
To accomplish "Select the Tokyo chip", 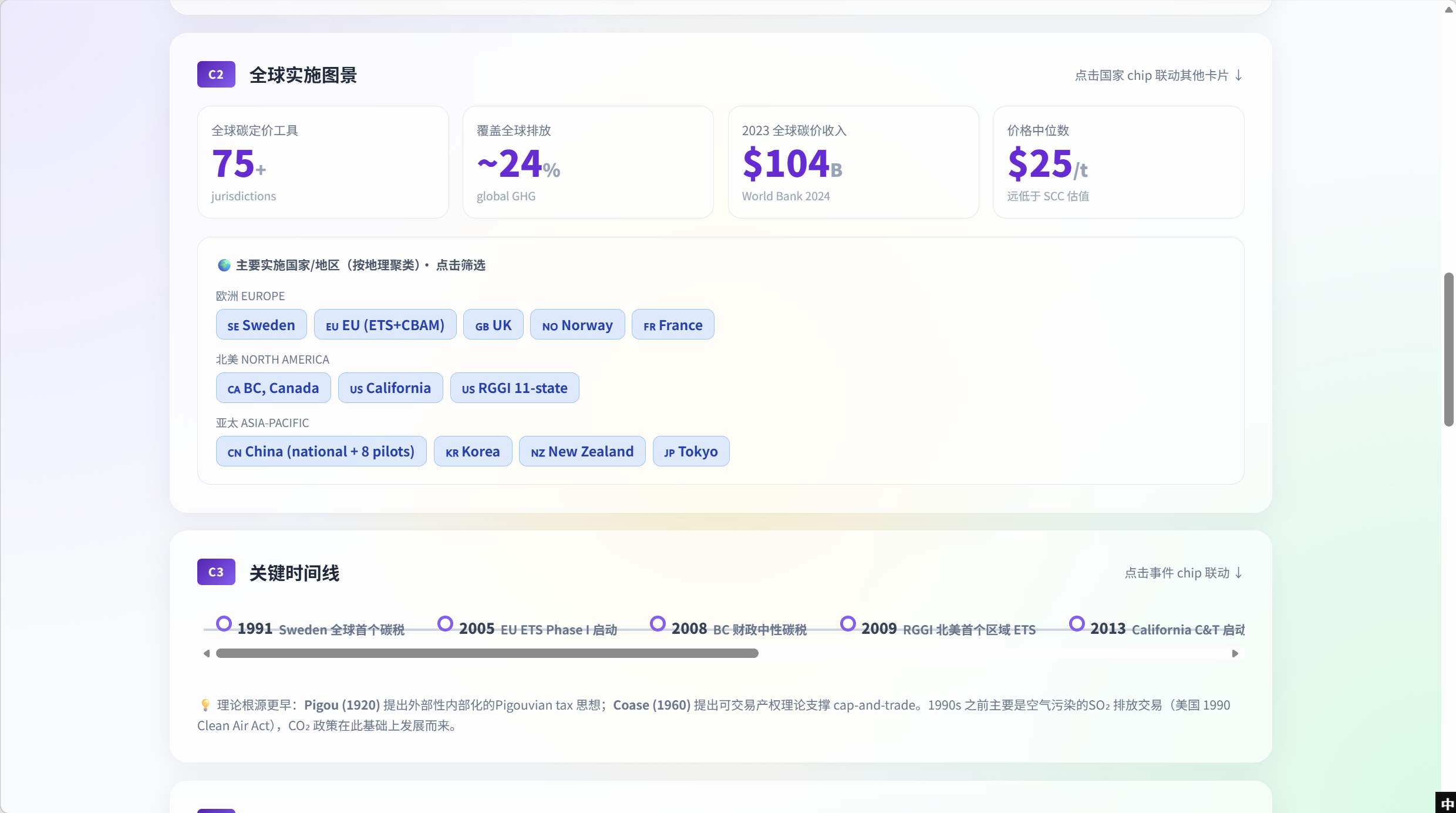I will [691, 452].
